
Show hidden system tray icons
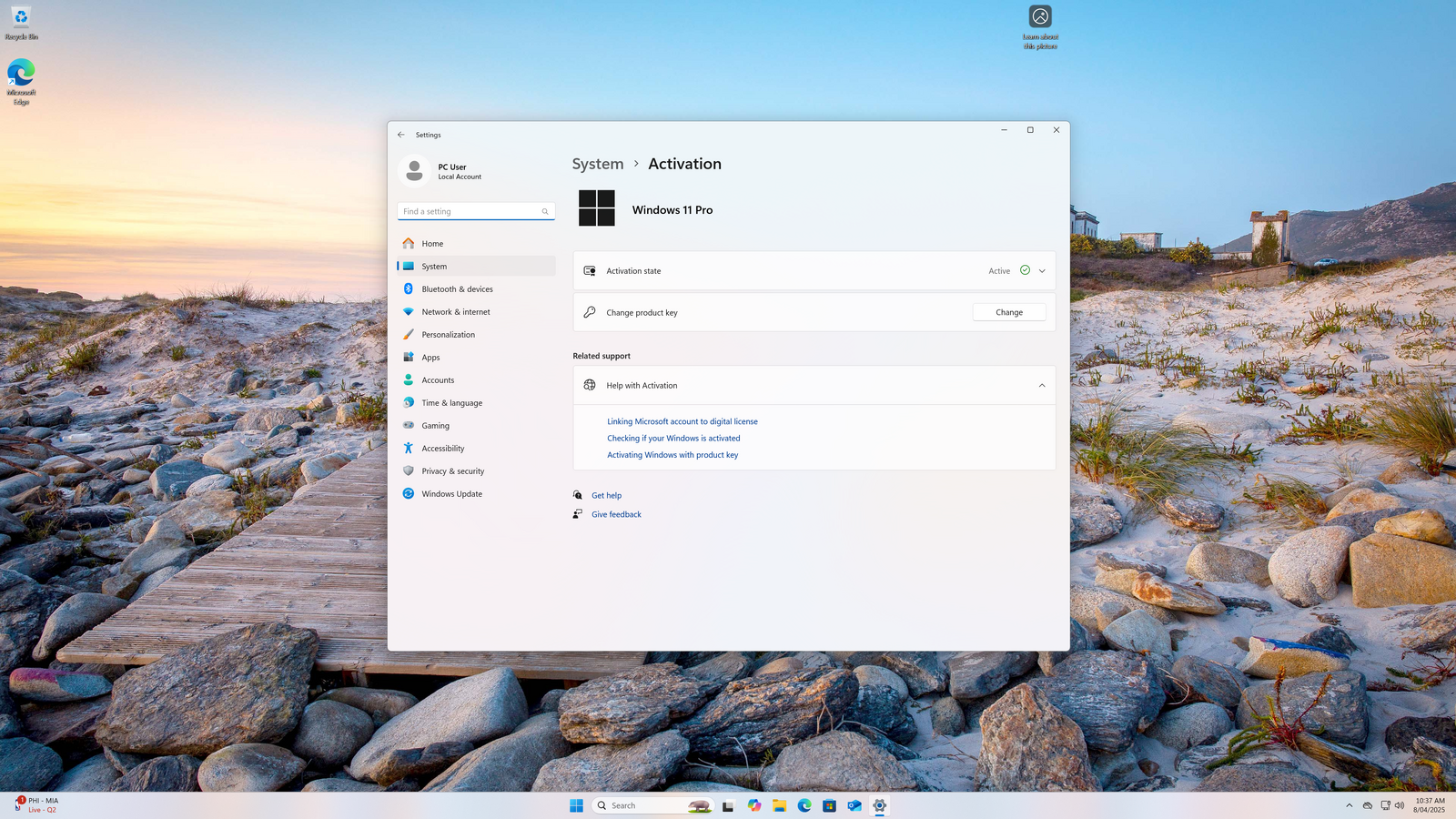1350,805
